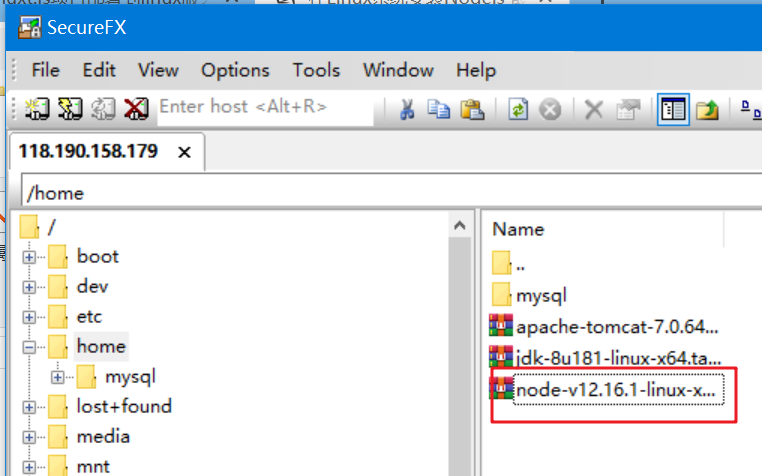Open the View menu
This screenshot has height=476, width=762.
[x=158, y=71]
